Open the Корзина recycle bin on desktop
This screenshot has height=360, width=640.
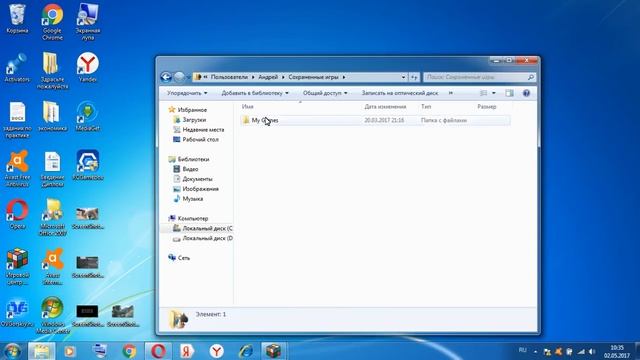[17, 19]
